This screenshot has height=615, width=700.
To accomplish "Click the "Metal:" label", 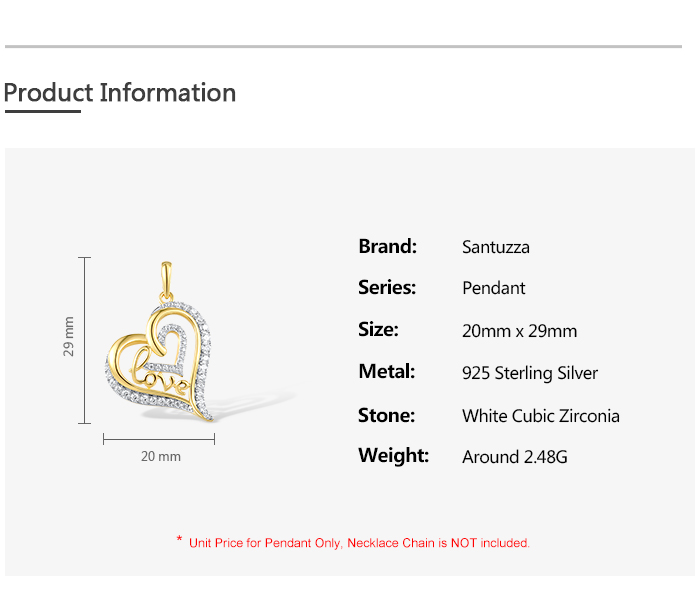I will (386, 372).
